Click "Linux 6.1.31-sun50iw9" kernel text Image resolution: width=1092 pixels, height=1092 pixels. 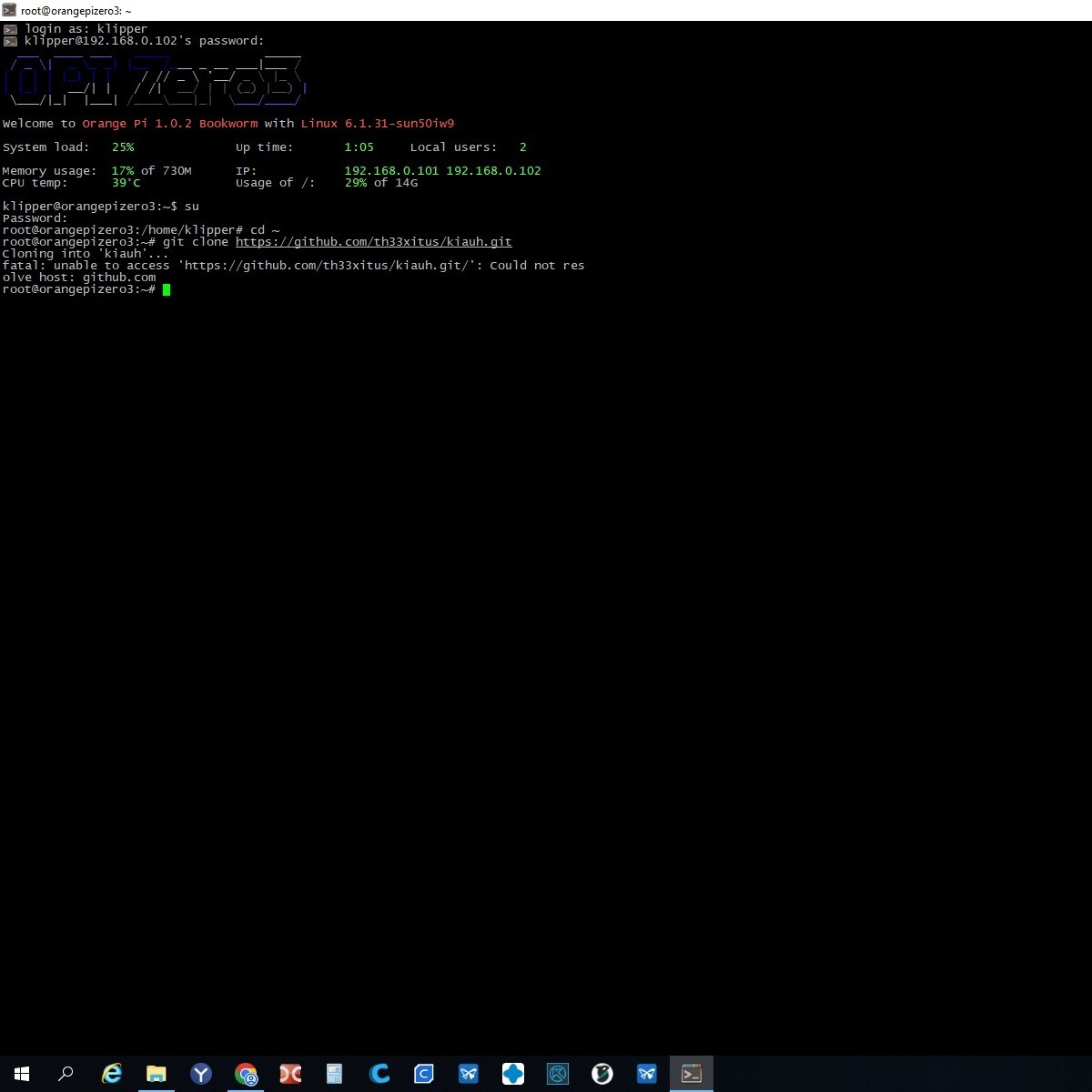(x=378, y=124)
